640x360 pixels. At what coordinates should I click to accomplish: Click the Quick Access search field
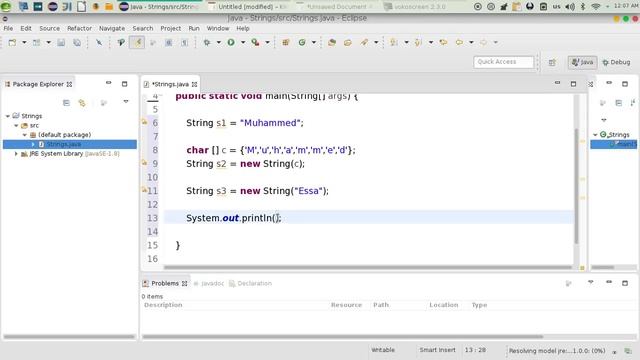504,62
